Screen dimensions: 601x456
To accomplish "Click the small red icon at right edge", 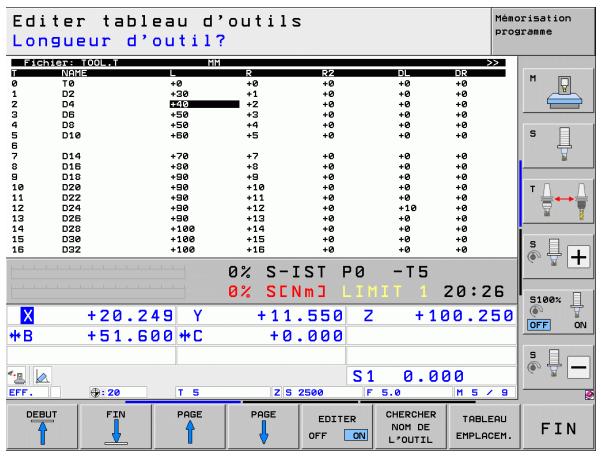I will click(590, 394).
